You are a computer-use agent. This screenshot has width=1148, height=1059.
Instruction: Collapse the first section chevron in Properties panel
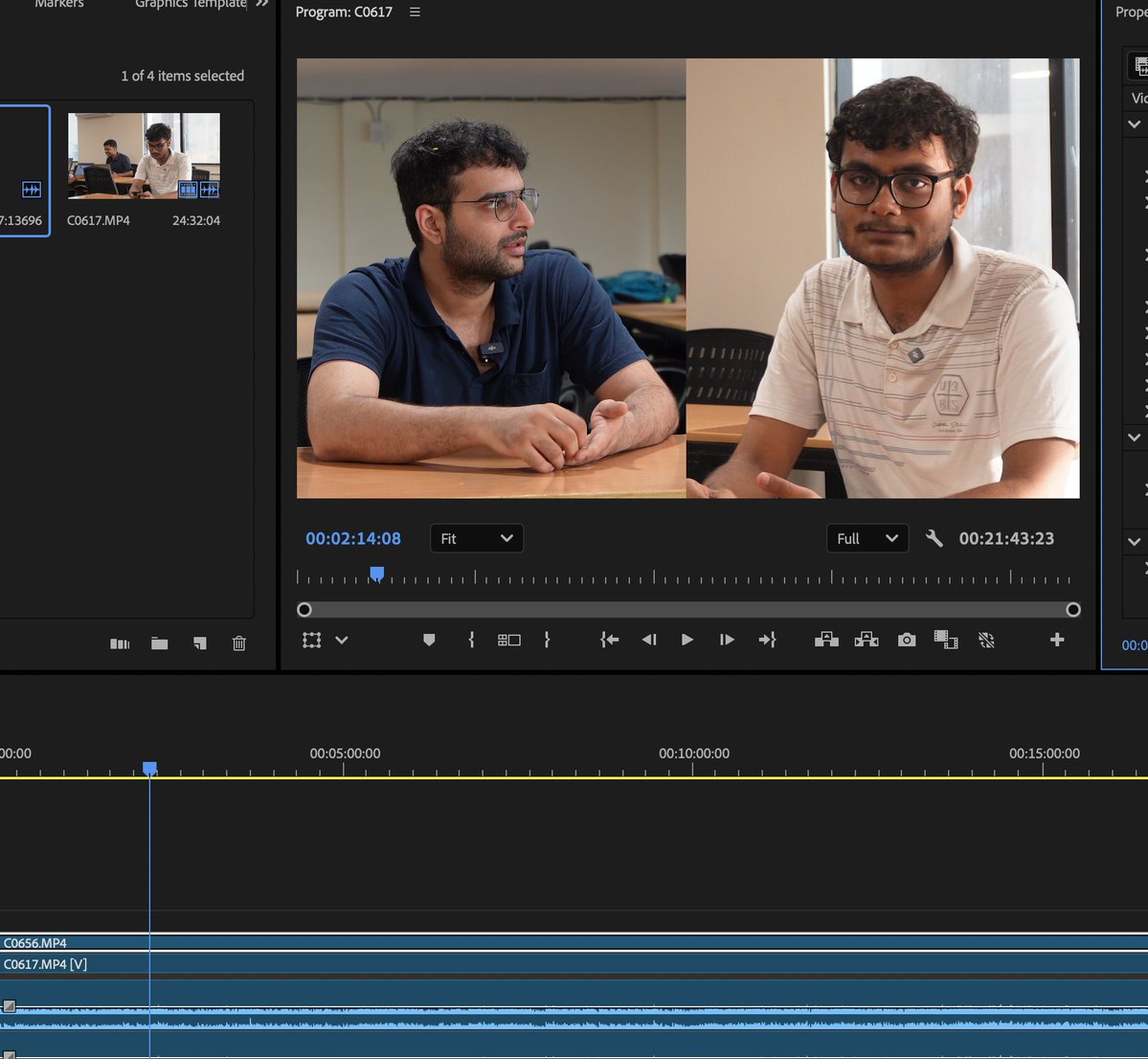point(1134,124)
